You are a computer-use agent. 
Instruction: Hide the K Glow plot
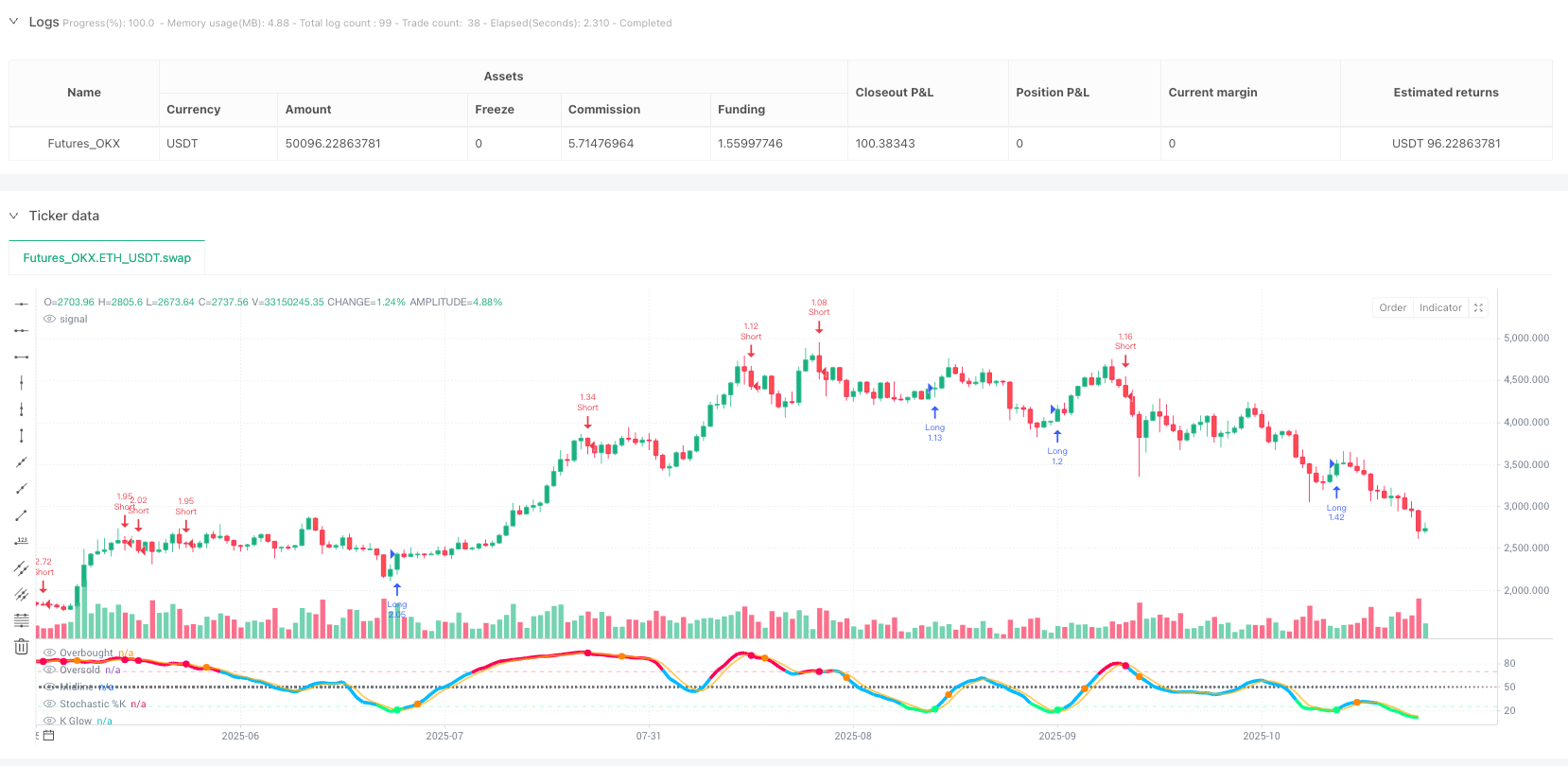[50, 721]
